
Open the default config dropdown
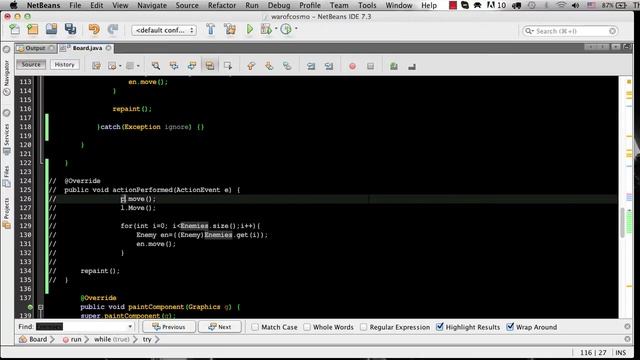(164, 30)
